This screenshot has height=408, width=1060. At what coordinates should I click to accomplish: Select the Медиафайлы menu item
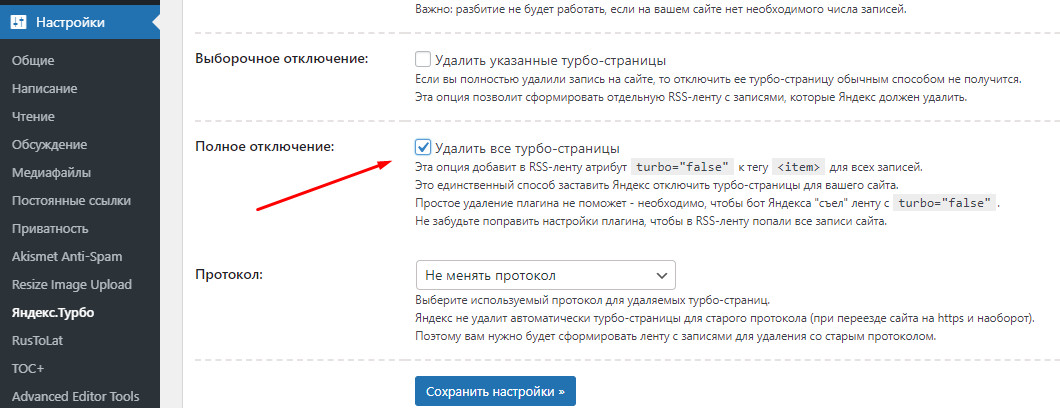[x=51, y=172]
